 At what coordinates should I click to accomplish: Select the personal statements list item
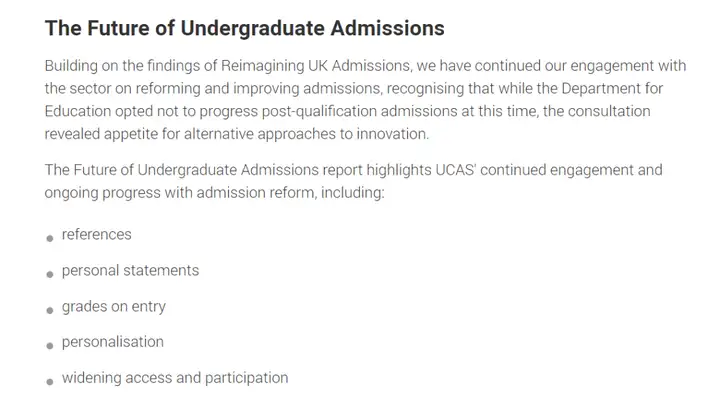pyautogui.click(x=130, y=271)
